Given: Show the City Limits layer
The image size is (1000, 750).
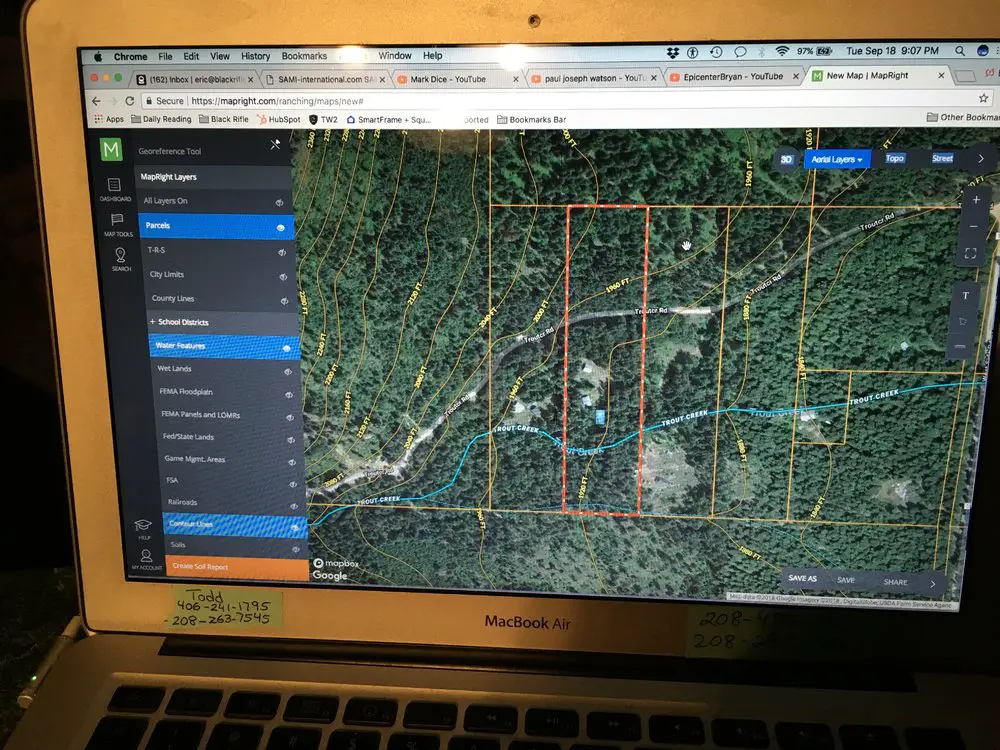Looking at the screenshot, I should coord(283,276).
